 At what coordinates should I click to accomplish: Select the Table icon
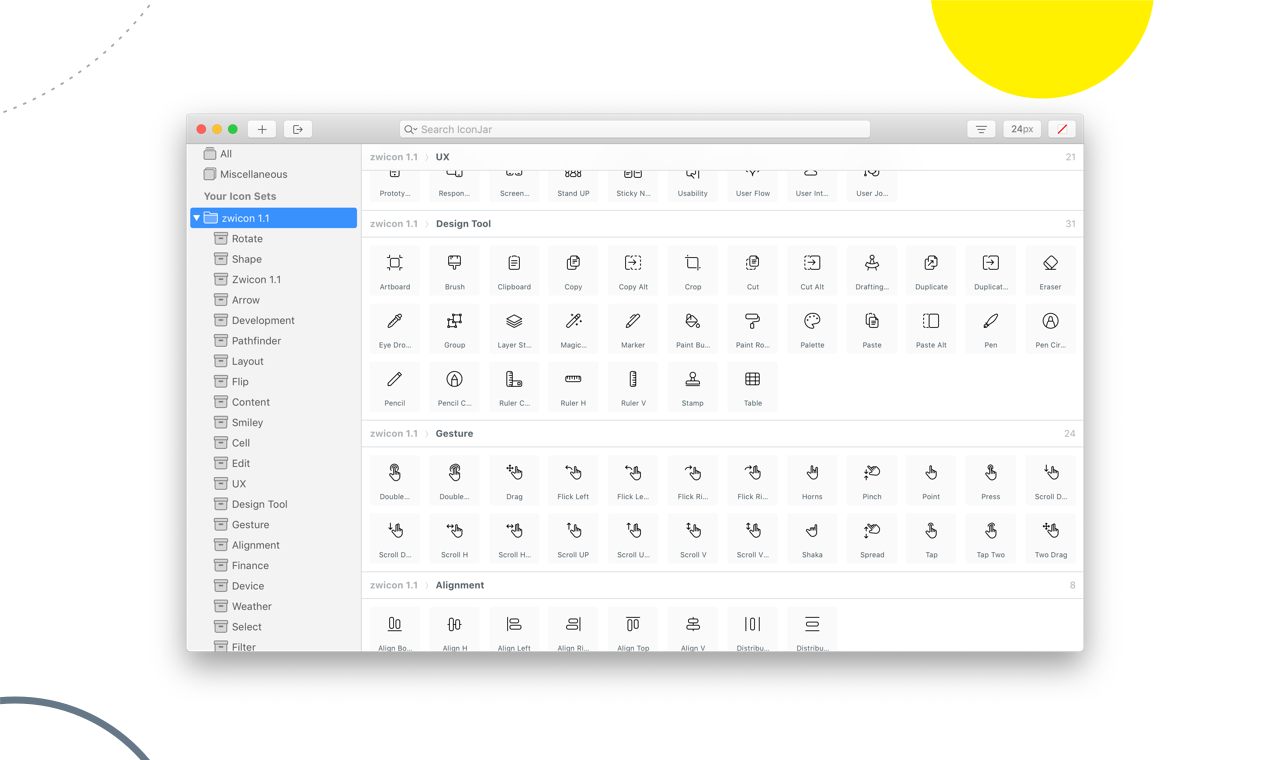click(752, 386)
